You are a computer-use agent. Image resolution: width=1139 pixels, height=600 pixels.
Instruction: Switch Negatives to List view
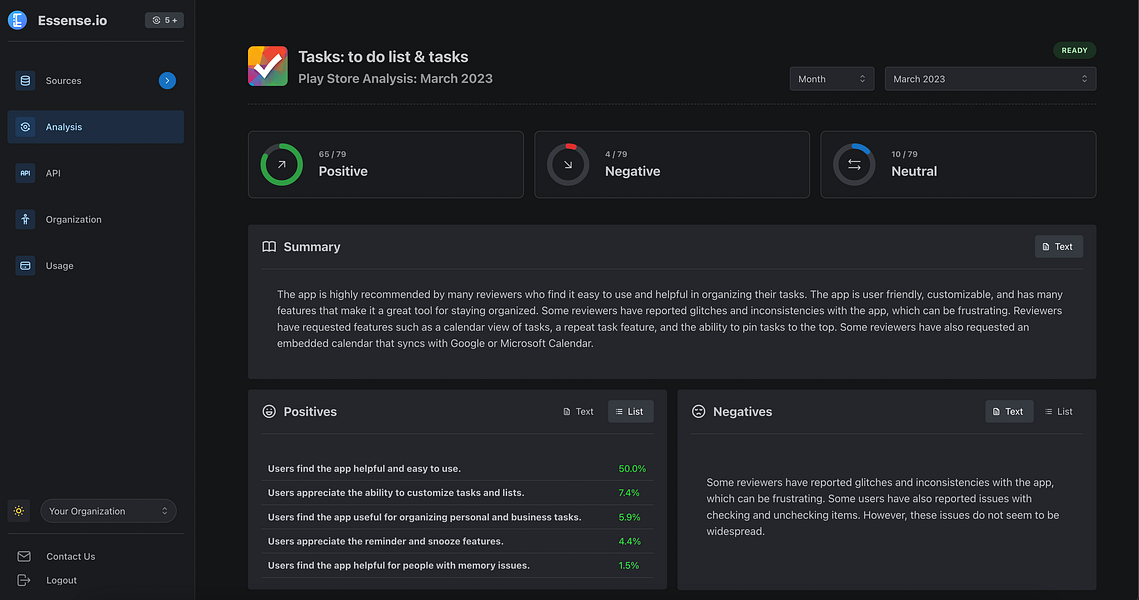click(x=1059, y=412)
